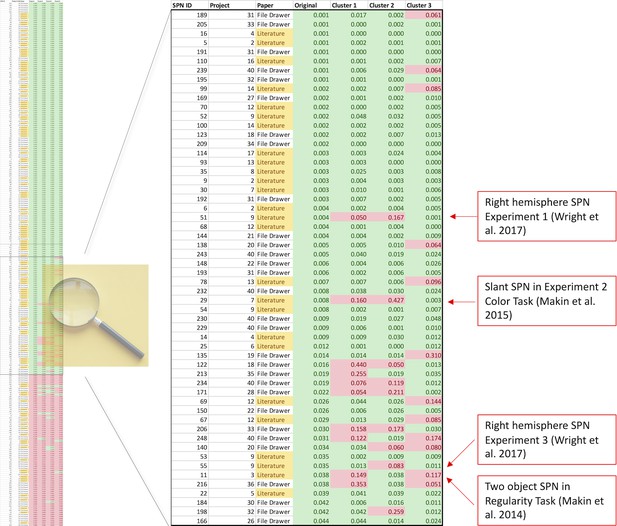
Task: Click the red Cluster 1 value 0.255
Action: 349,374
